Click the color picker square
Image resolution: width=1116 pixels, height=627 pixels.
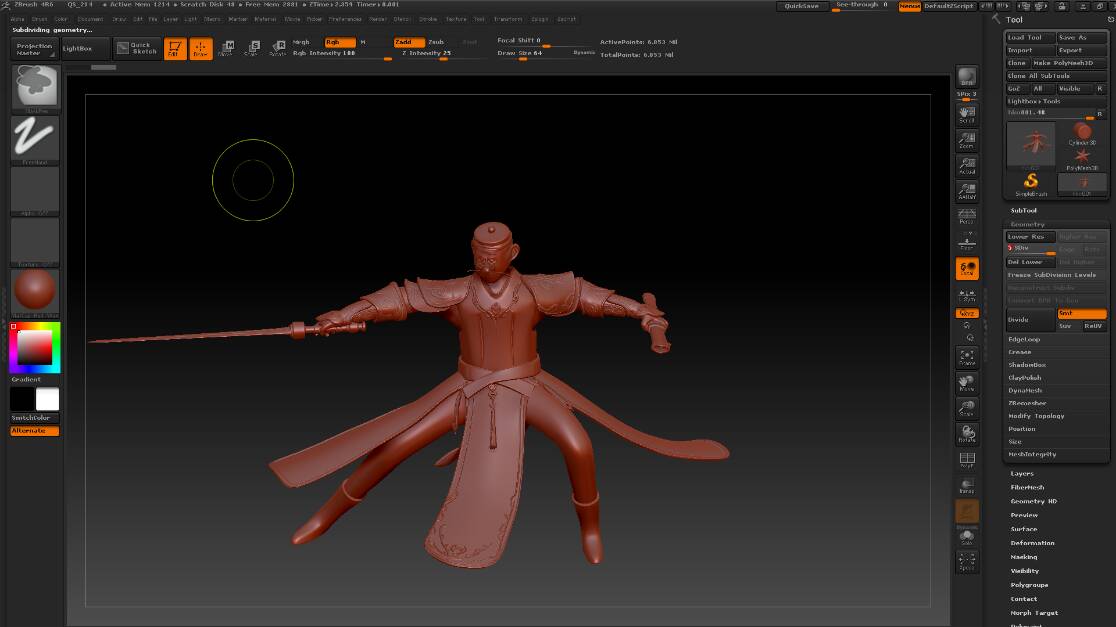[35, 347]
